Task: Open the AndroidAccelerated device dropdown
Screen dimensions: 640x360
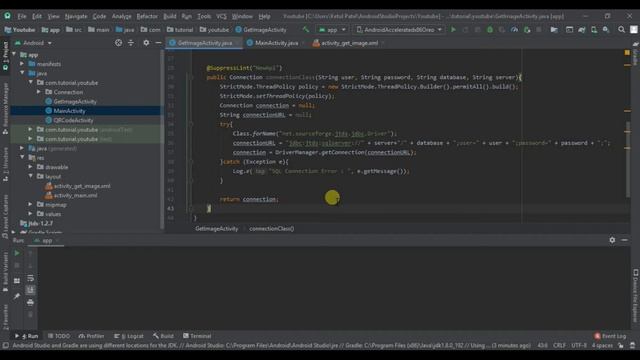Action: [x=399, y=30]
